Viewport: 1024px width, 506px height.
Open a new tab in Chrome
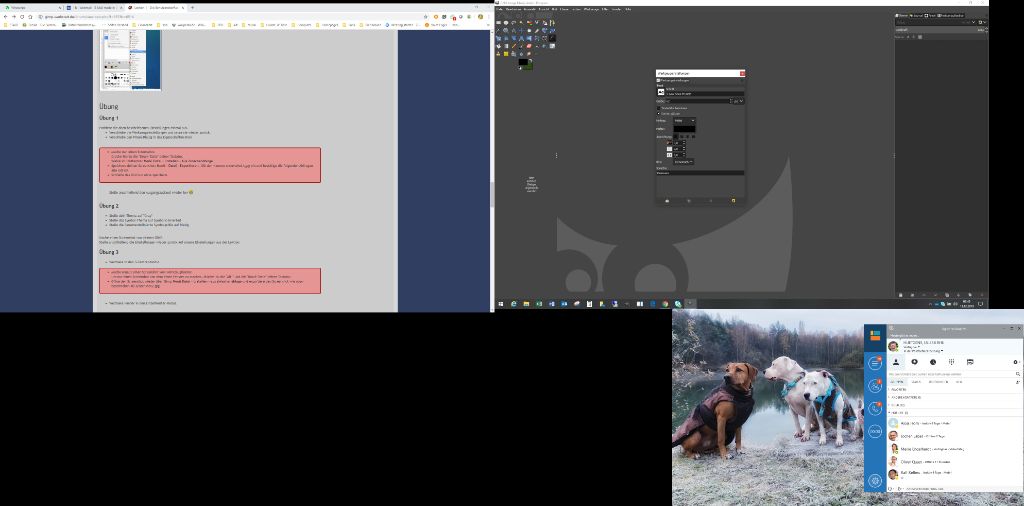[192, 8]
